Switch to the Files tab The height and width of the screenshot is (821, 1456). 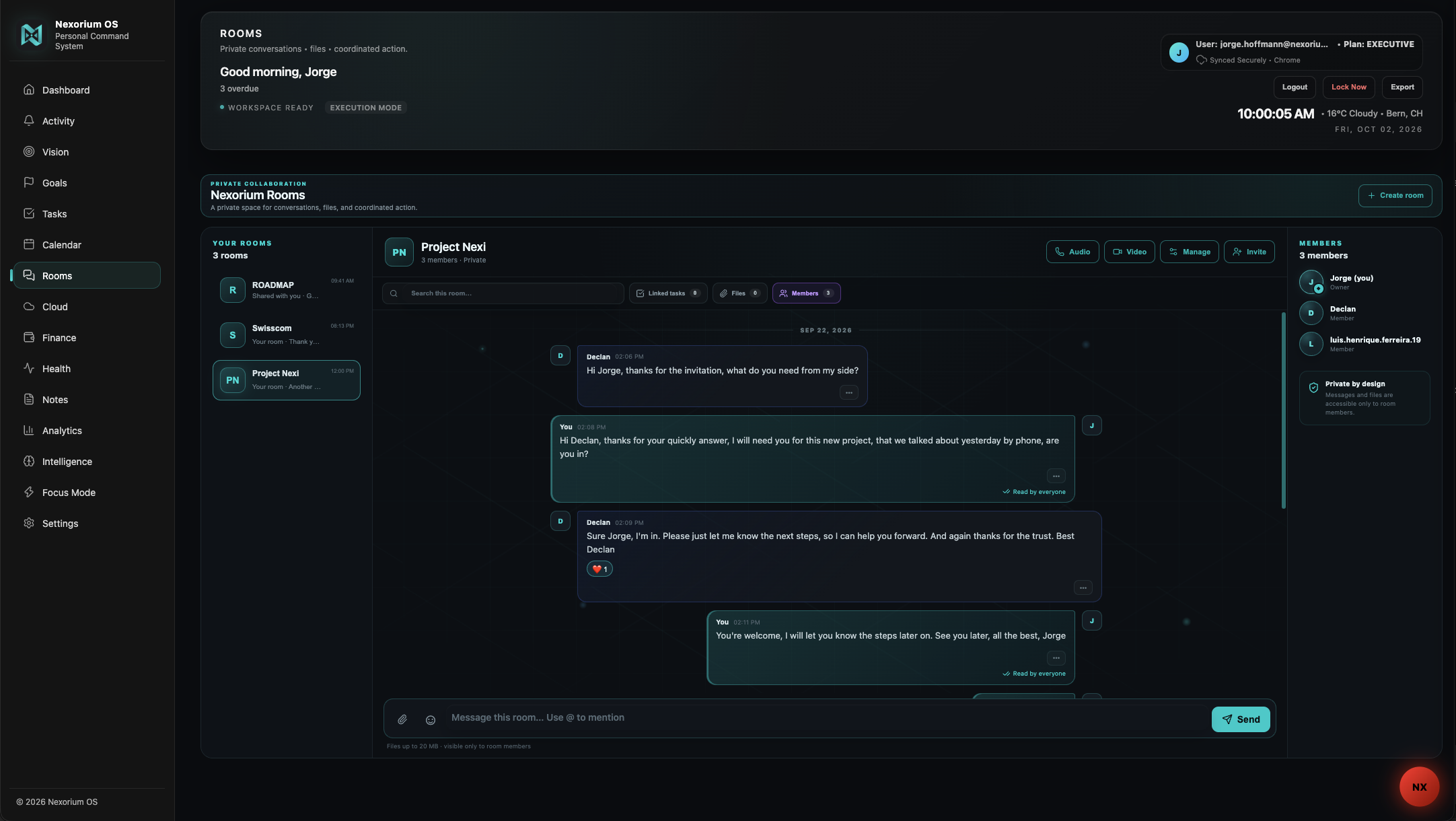point(739,293)
